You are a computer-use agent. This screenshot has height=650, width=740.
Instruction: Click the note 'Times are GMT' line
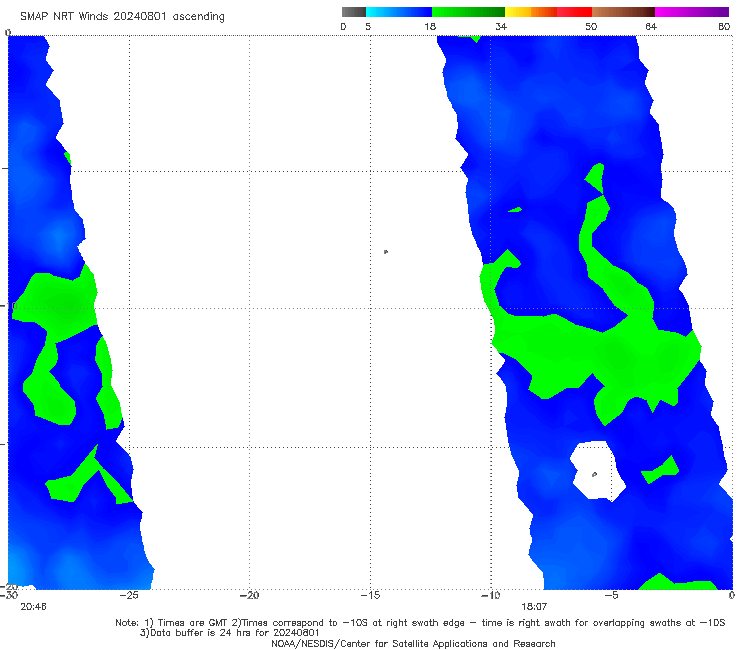420,623
